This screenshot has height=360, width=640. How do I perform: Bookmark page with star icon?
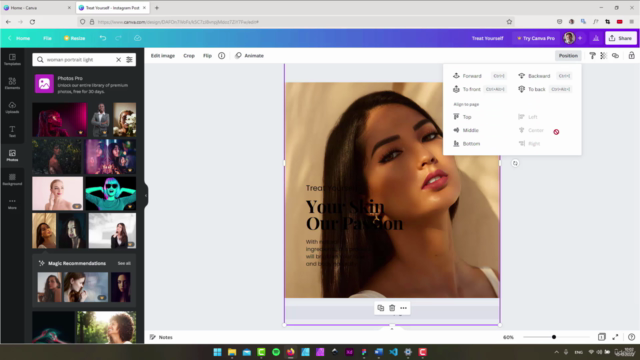coord(509,22)
